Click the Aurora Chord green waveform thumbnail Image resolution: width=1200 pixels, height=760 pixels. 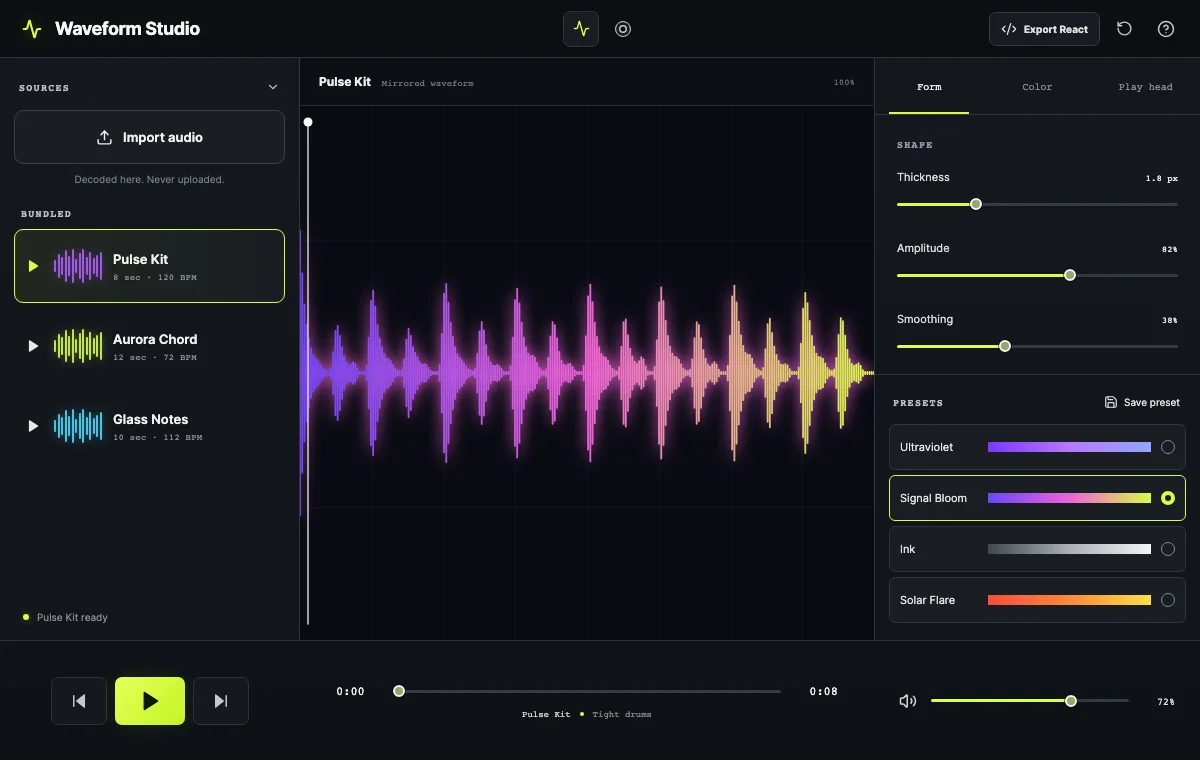pyautogui.click(x=78, y=346)
